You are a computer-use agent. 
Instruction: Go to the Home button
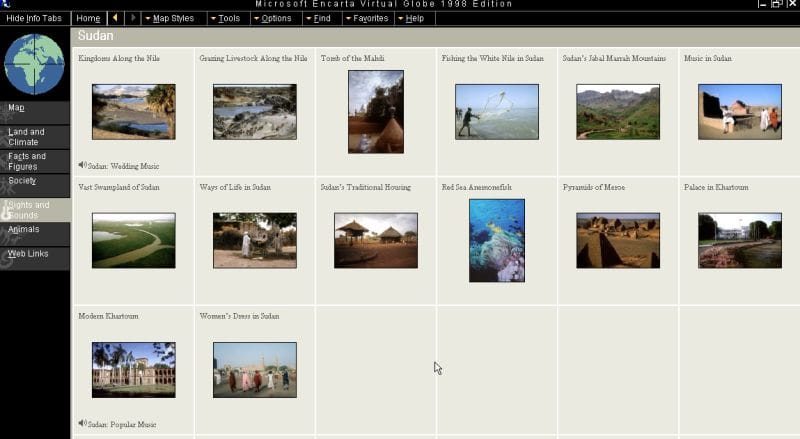click(88, 18)
